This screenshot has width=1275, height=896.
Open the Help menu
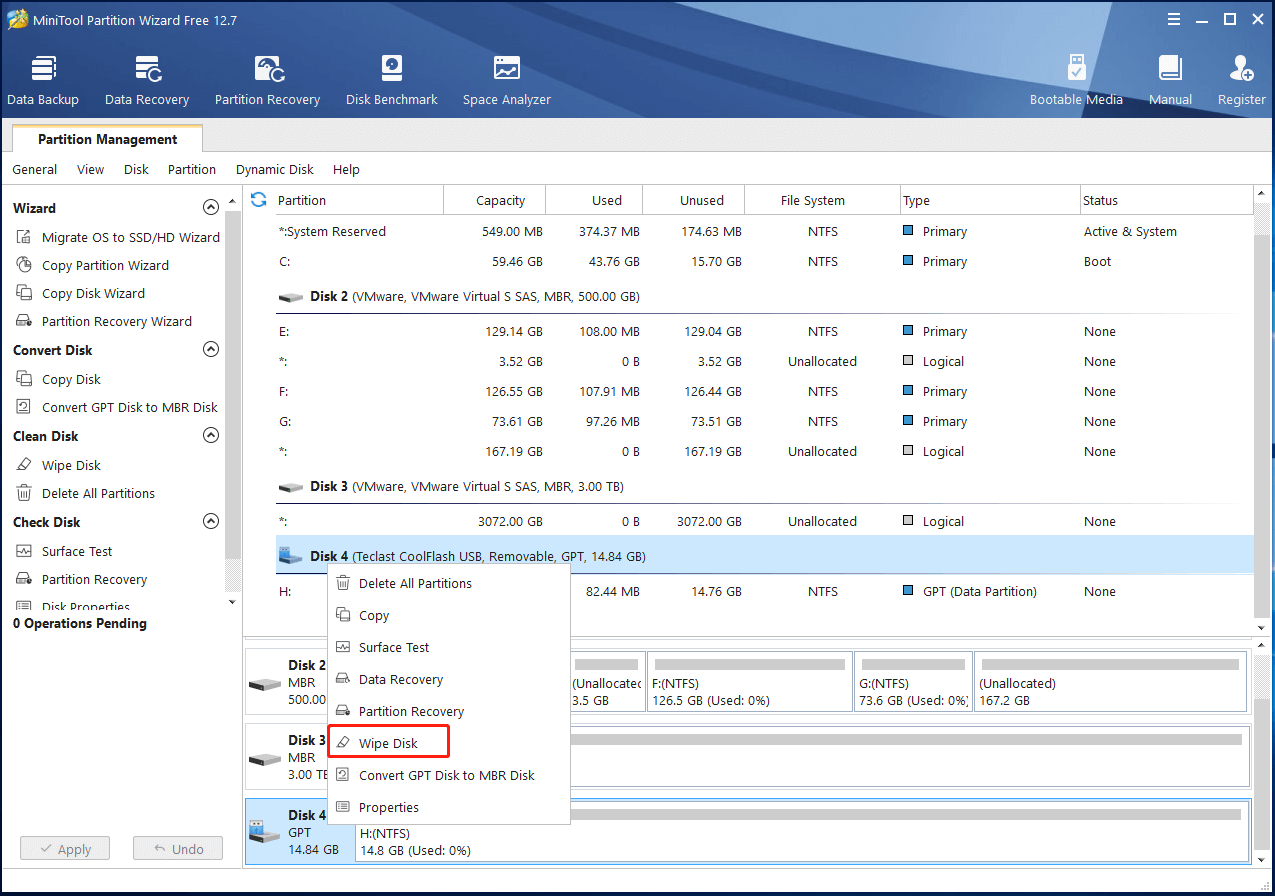point(346,169)
